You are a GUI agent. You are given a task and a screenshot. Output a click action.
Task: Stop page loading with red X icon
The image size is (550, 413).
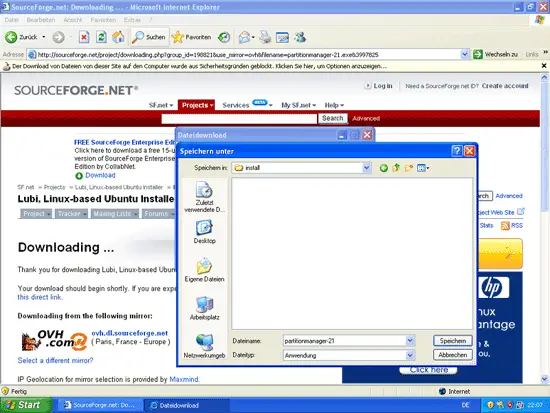coord(84,37)
